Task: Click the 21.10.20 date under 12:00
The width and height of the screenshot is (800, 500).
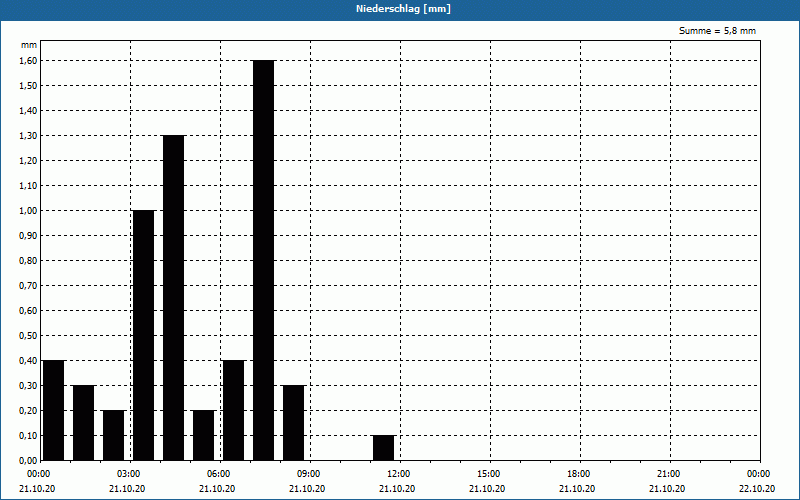Action: pyautogui.click(x=397, y=489)
